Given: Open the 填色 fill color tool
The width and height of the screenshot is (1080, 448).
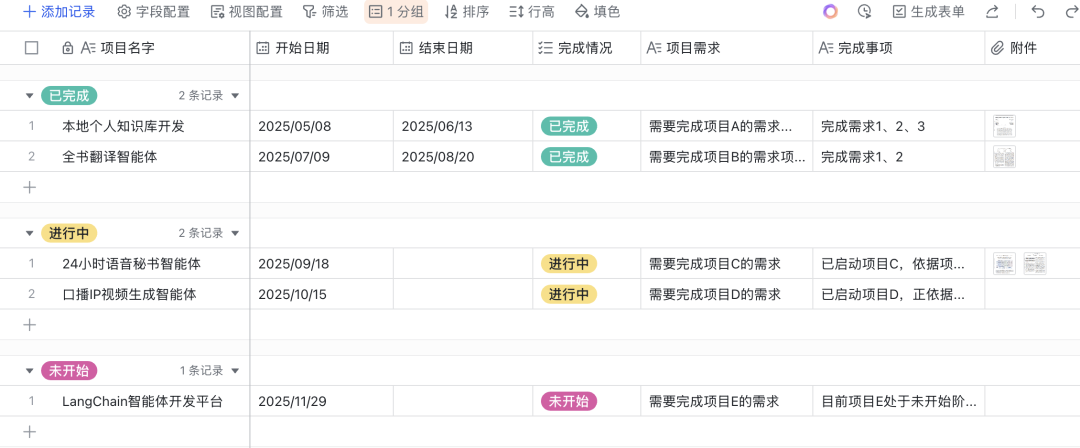Looking at the screenshot, I should [x=597, y=12].
